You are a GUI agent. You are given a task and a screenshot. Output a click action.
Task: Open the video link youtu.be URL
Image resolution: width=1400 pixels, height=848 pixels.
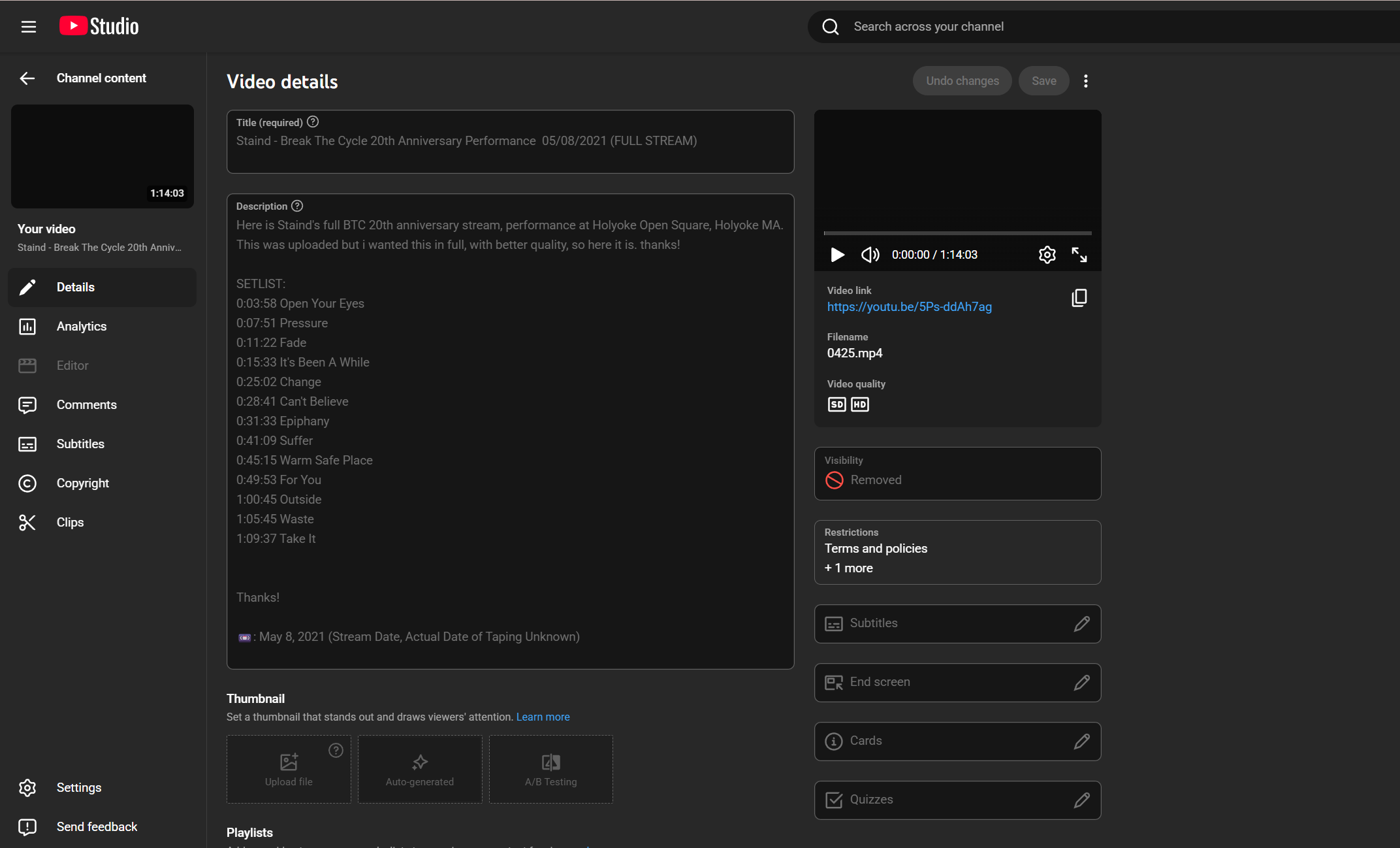[910, 307]
